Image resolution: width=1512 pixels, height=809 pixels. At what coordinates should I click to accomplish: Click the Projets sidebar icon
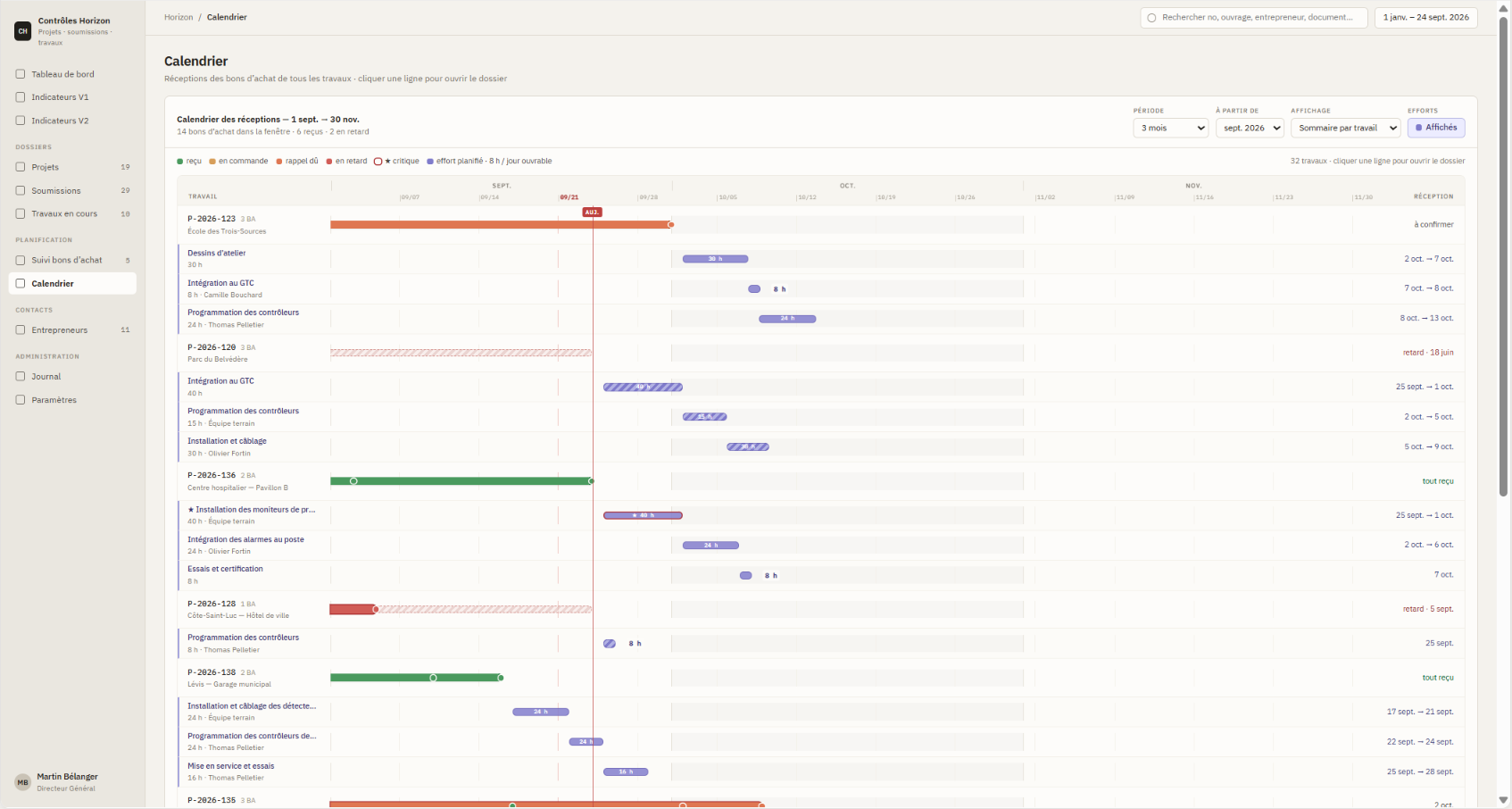[21, 167]
